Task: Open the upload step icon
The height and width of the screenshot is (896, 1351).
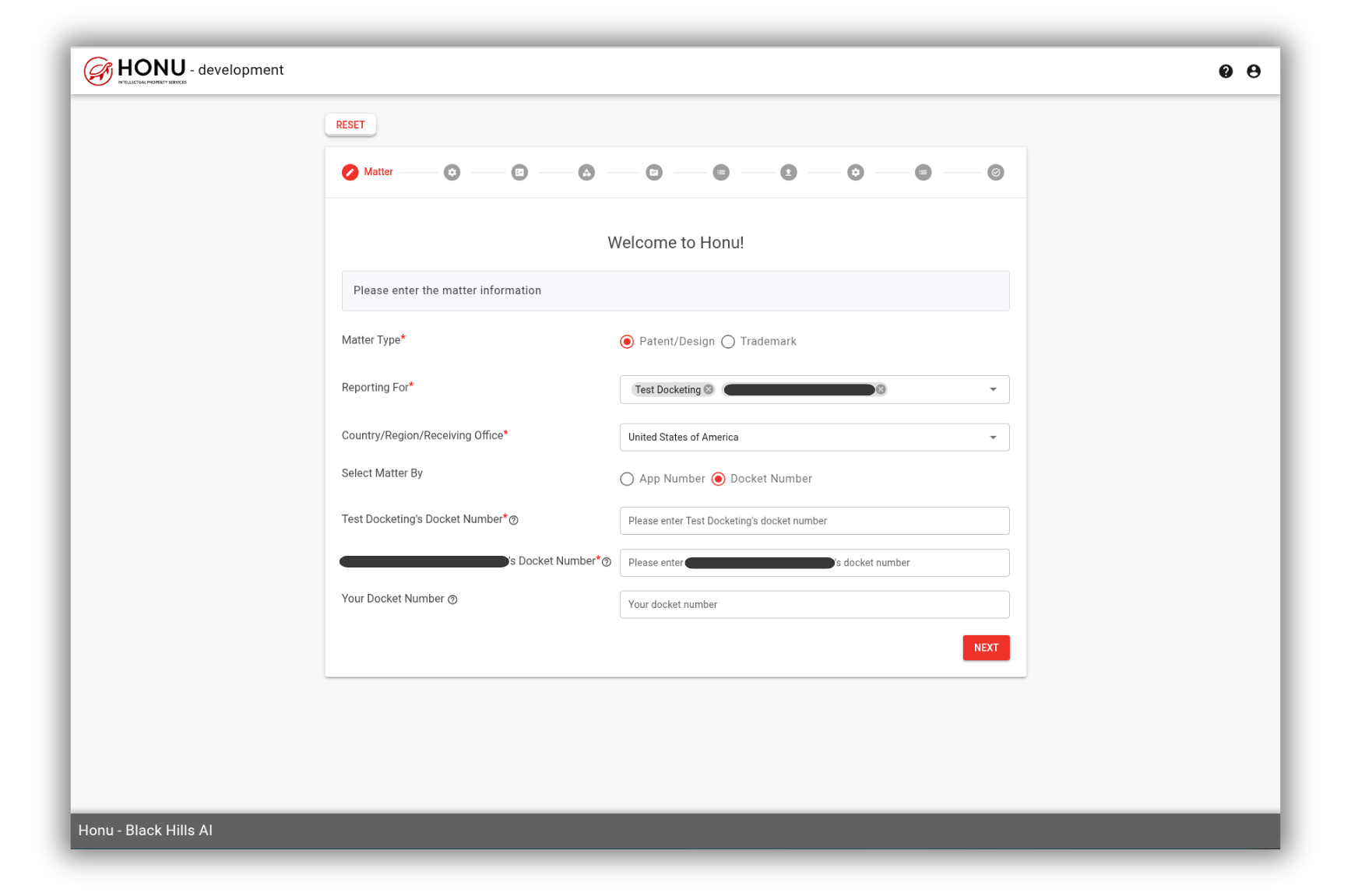Action: [789, 172]
